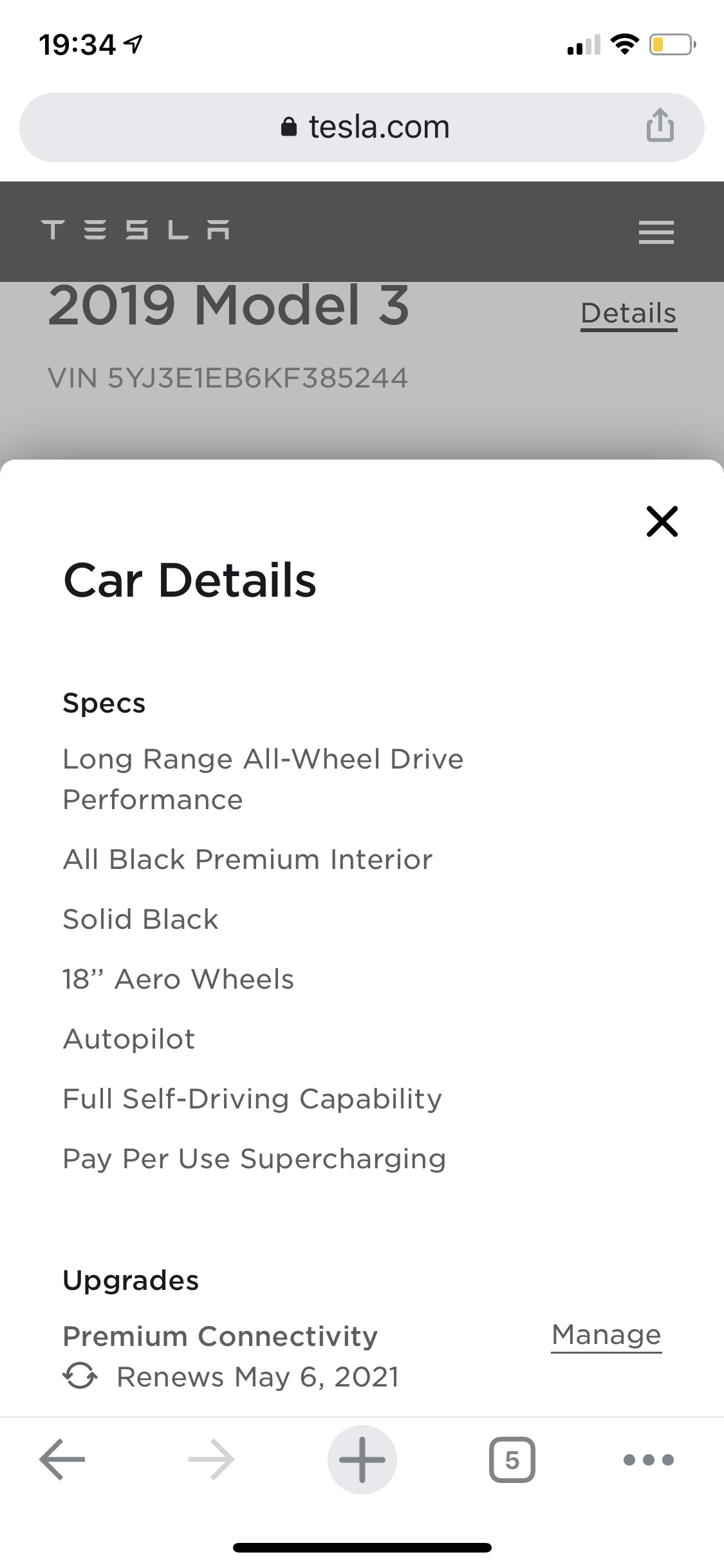
Task: Open the Tesla hamburger menu
Action: [x=656, y=232]
